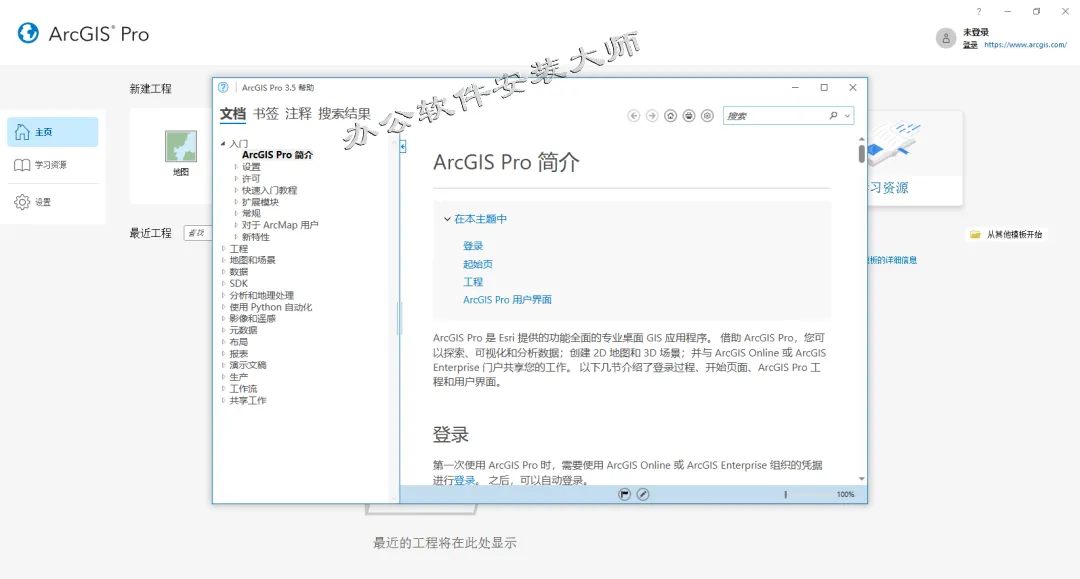Click the 学习资源 card in main window
Screen dimensions: 1080x579
point(915,158)
